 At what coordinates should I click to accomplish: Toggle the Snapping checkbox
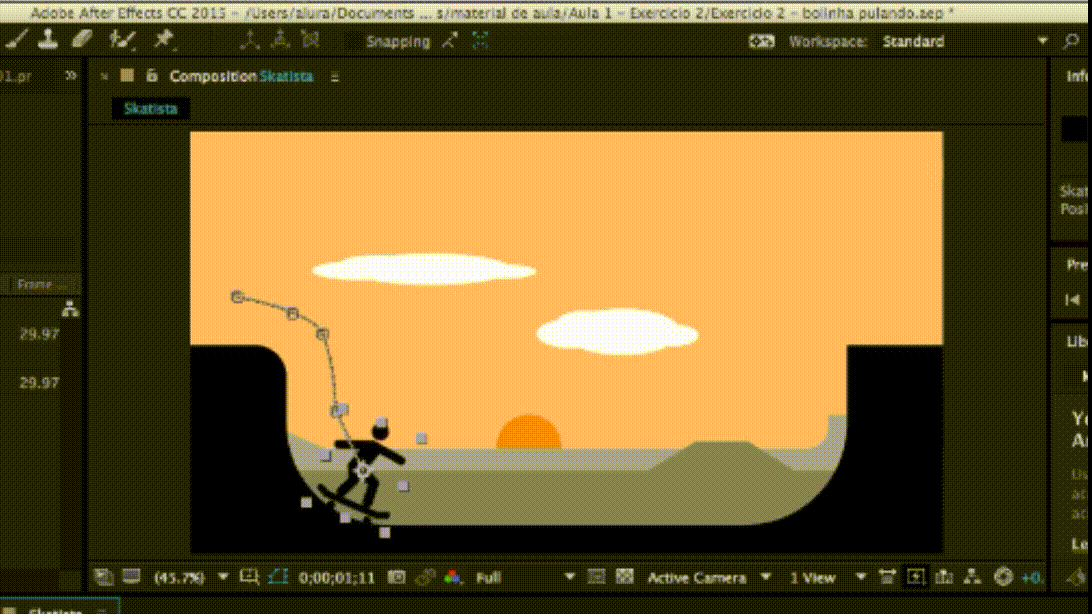pyautogui.click(x=352, y=41)
